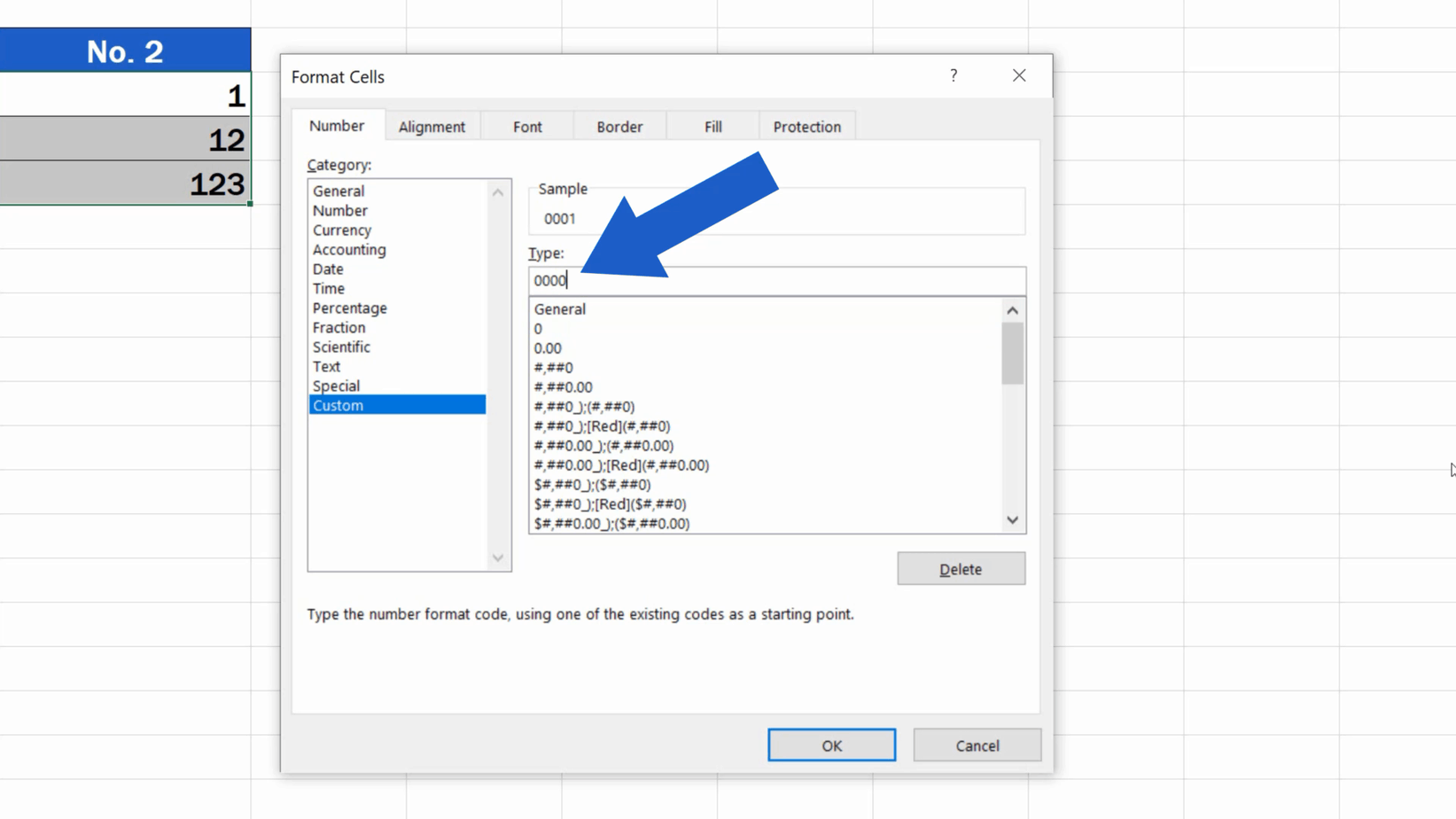Choose the Date category
Image resolution: width=1456 pixels, height=819 pixels.
[397, 269]
